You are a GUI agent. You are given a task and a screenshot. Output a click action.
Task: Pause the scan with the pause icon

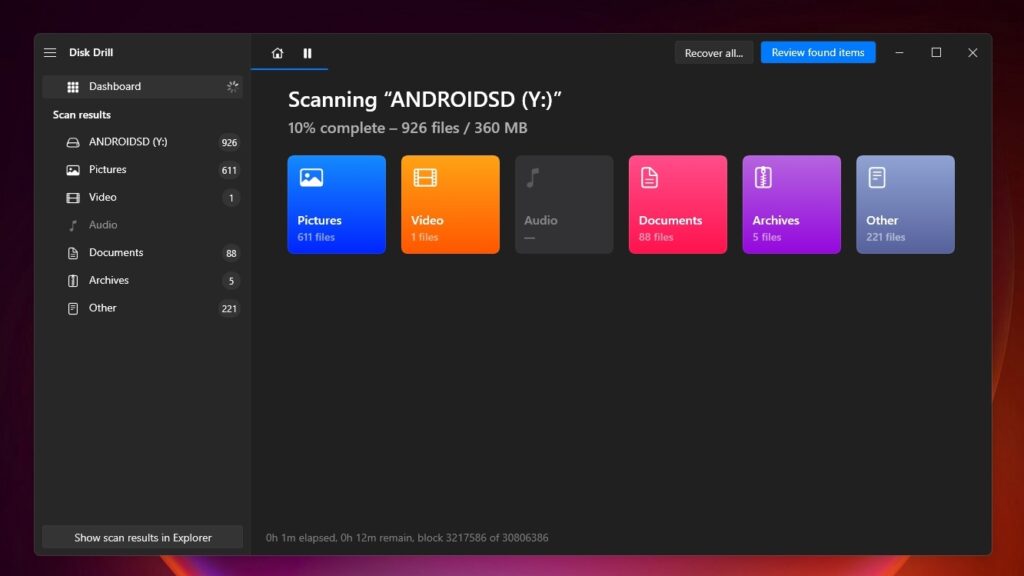(x=307, y=53)
